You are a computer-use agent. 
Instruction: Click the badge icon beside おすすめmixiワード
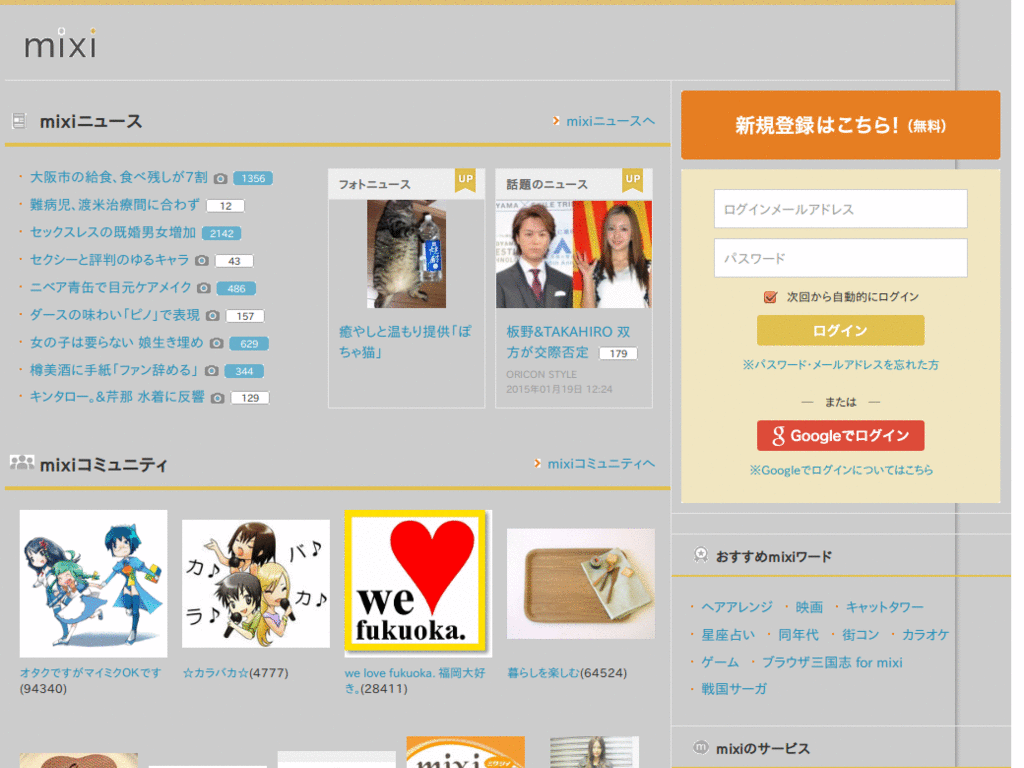click(x=701, y=556)
